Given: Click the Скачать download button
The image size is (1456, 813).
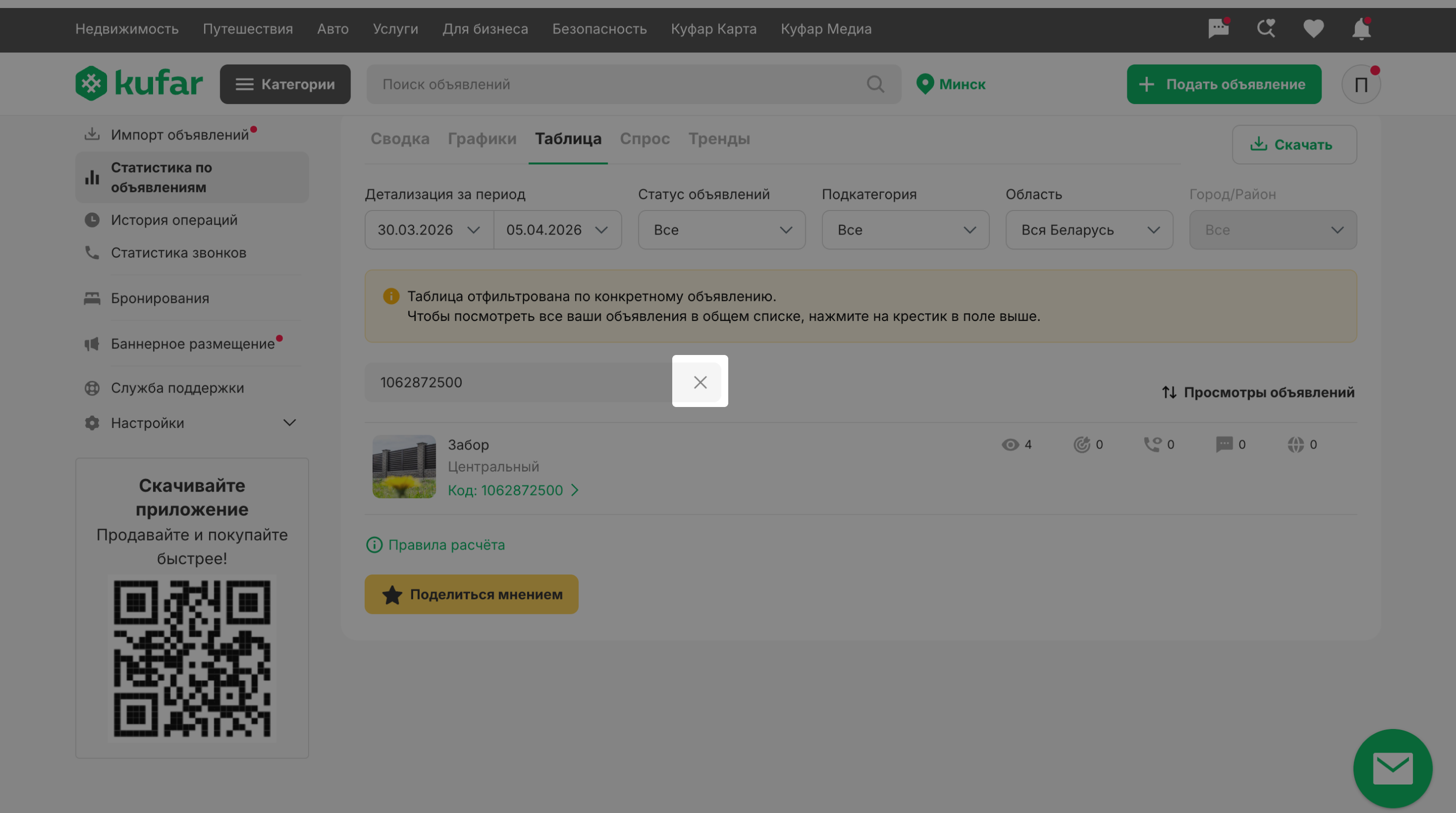Looking at the screenshot, I should (1294, 144).
